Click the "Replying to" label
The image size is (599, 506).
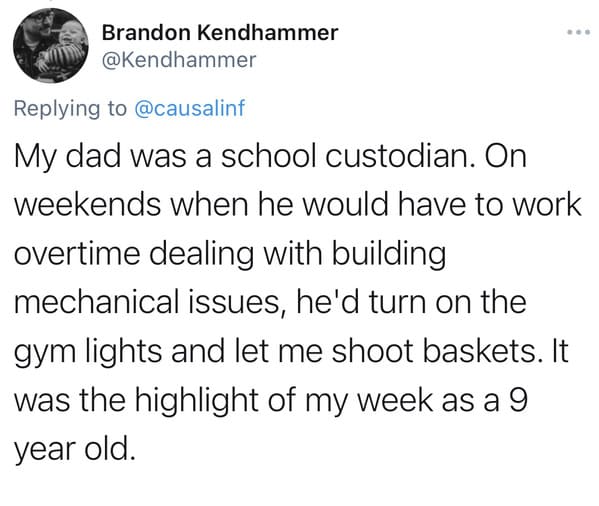click(x=70, y=108)
